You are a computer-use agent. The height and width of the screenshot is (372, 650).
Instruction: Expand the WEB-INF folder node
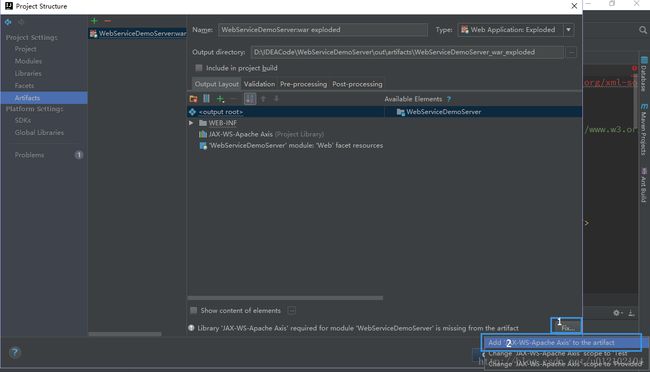[191, 123]
